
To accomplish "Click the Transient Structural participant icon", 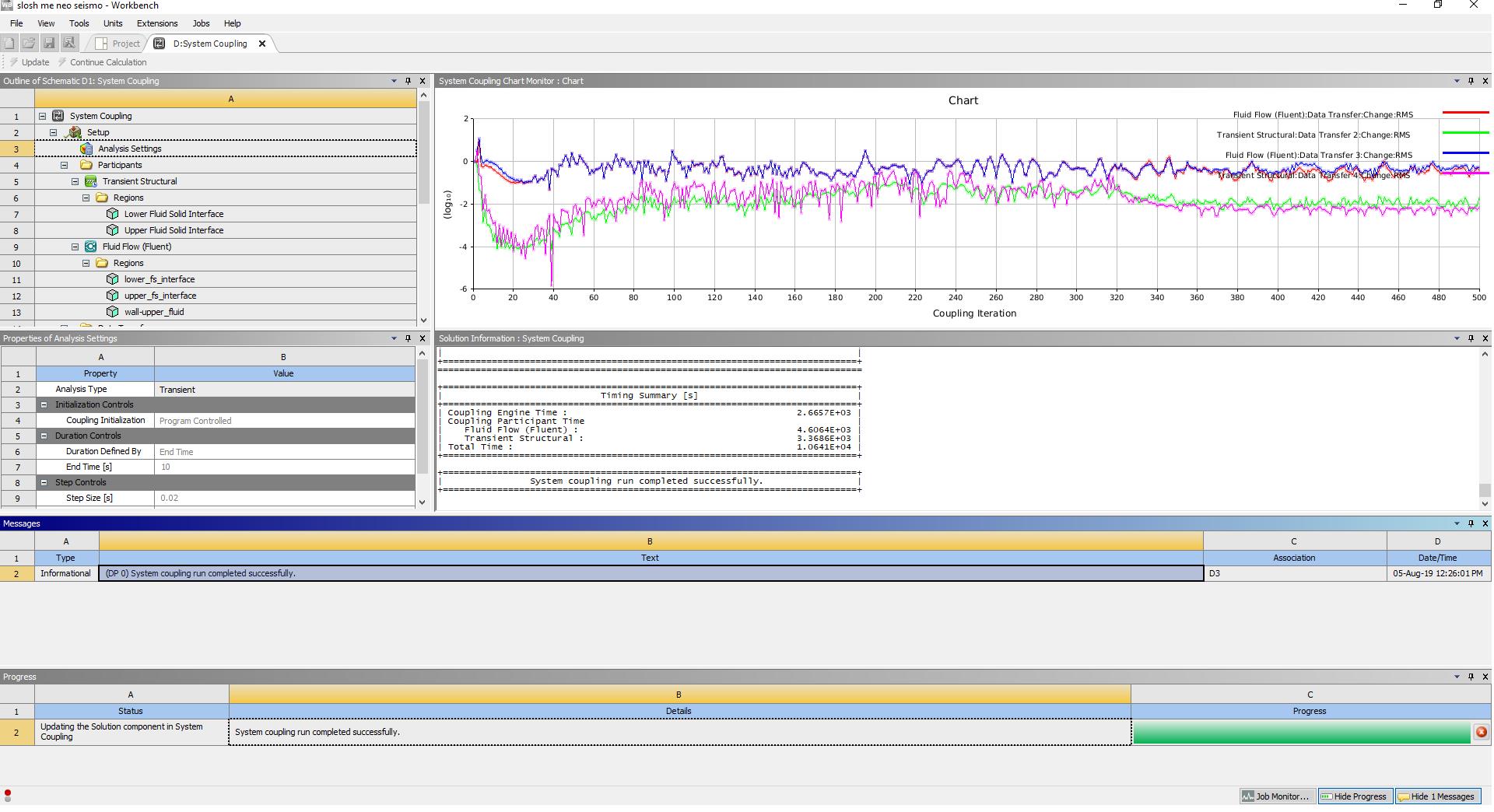I will tap(90, 181).
